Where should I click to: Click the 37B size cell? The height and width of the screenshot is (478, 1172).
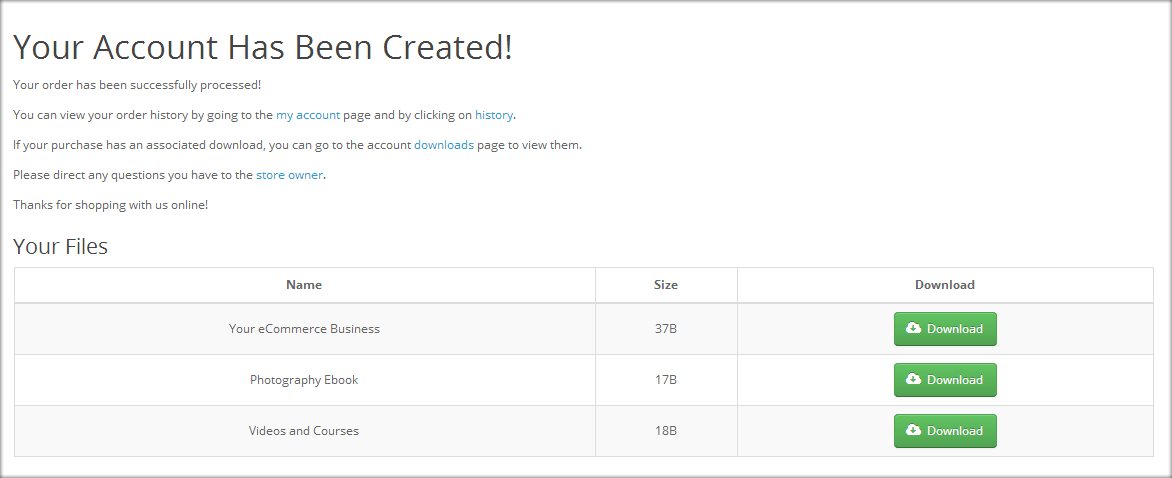665,329
